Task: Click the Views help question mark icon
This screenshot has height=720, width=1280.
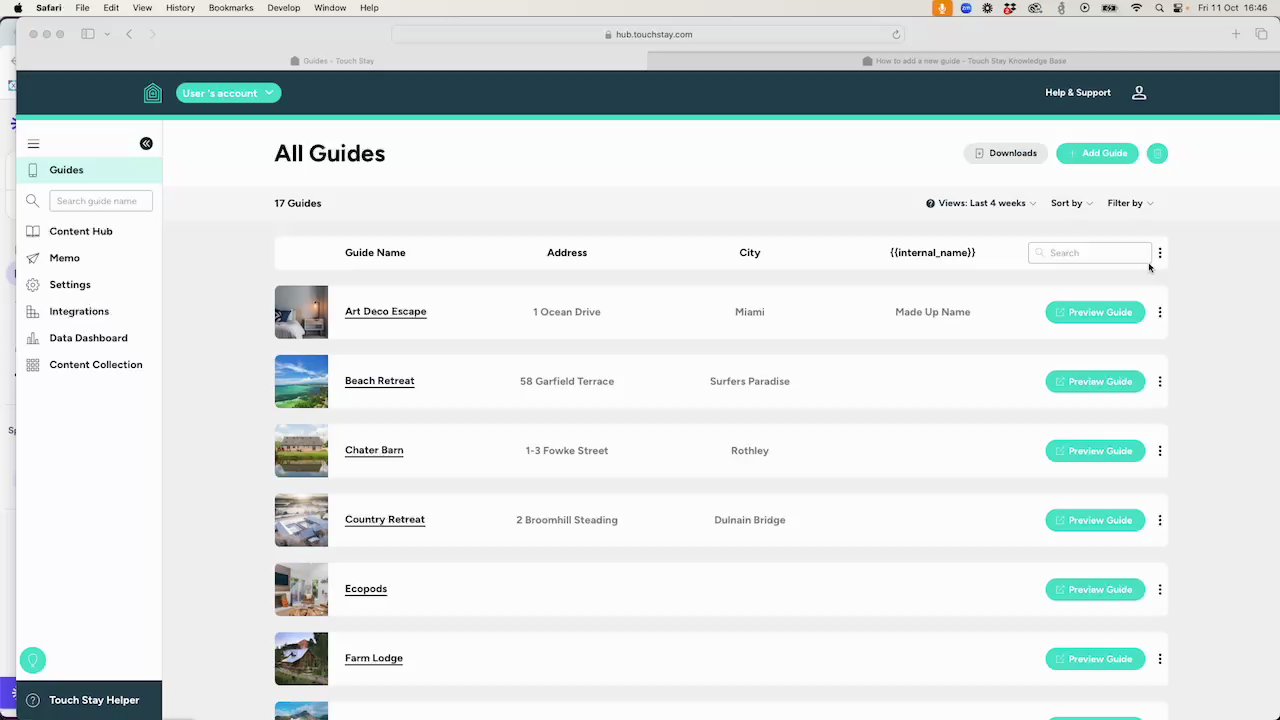Action: click(930, 203)
